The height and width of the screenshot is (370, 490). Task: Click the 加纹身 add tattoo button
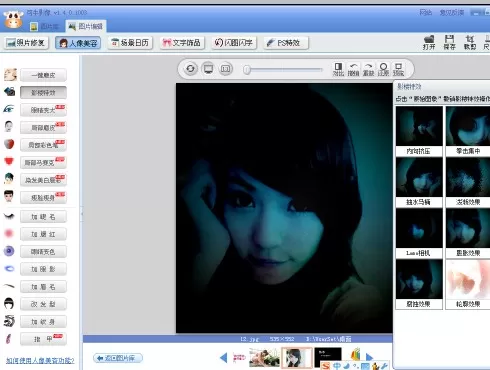pyautogui.click(x=43, y=322)
